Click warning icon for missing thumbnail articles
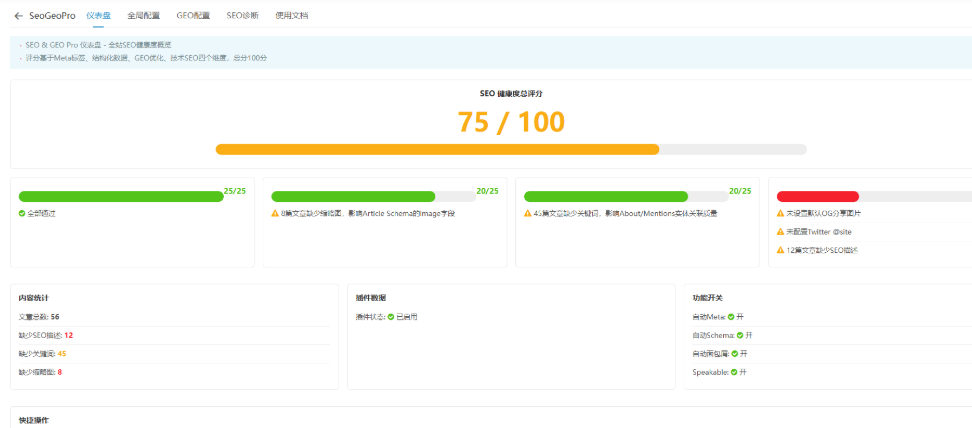Image resolution: width=972 pixels, height=428 pixels. click(275, 214)
